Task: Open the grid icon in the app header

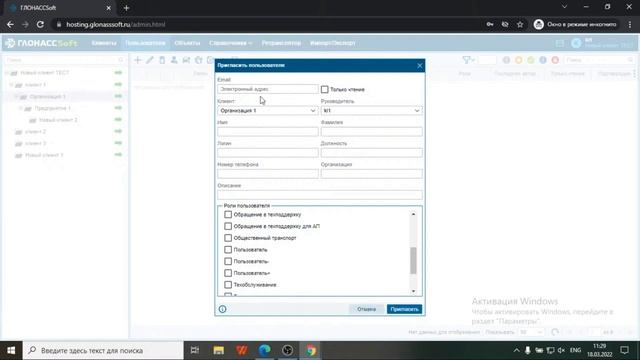Action: 560,43
